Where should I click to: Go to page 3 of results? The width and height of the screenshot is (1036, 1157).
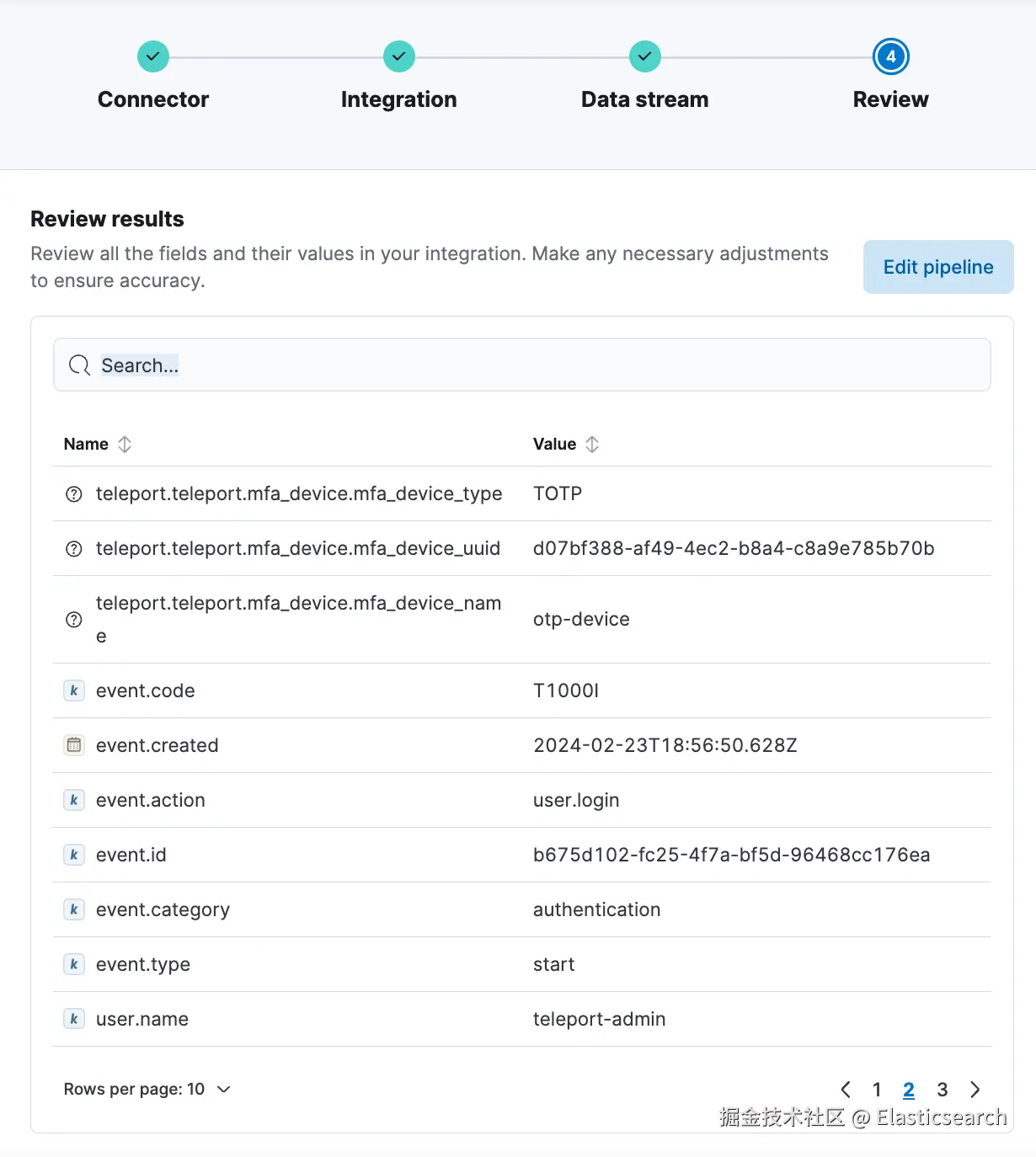click(x=943, y=1090)
